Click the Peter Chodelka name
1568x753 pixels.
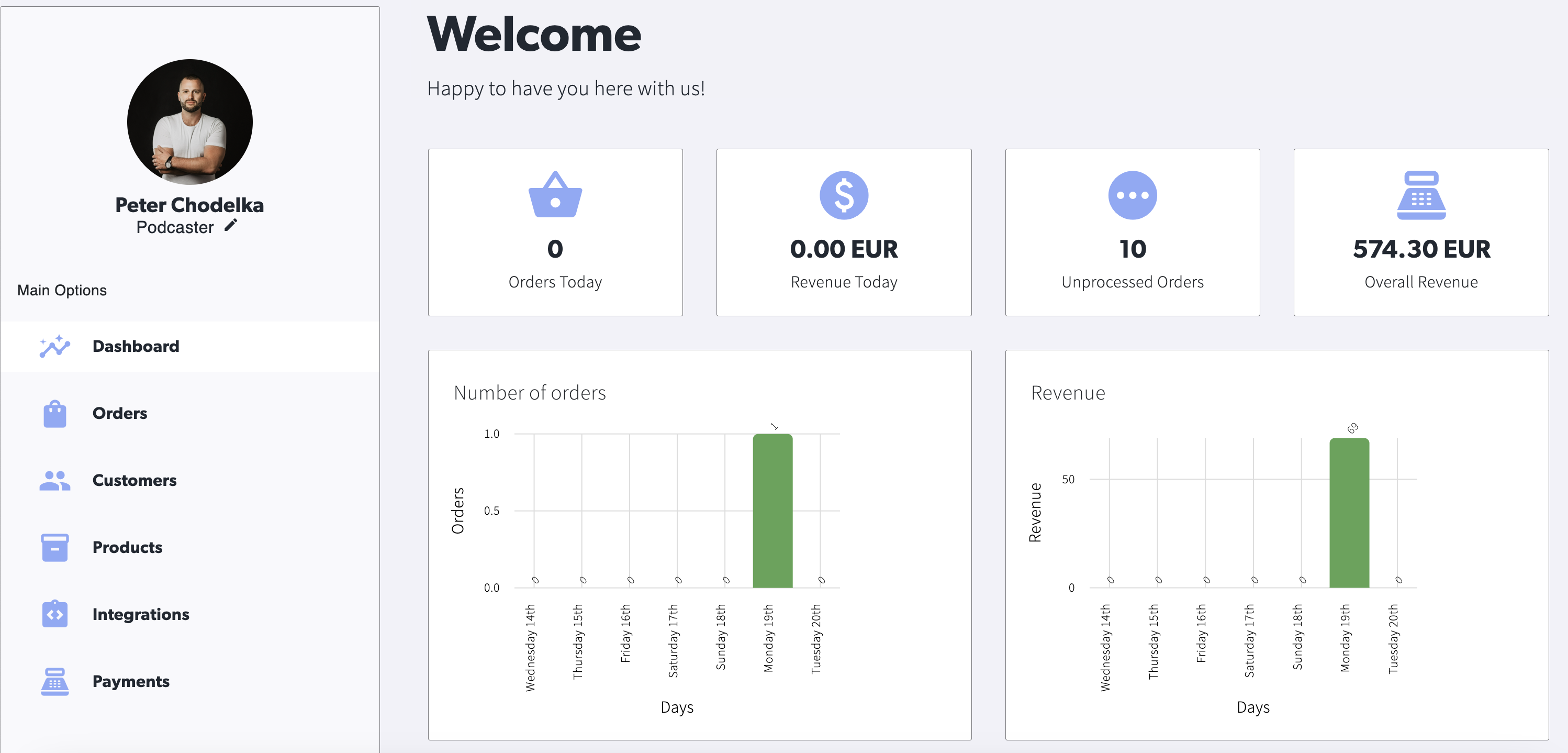[x=189, y=205]
